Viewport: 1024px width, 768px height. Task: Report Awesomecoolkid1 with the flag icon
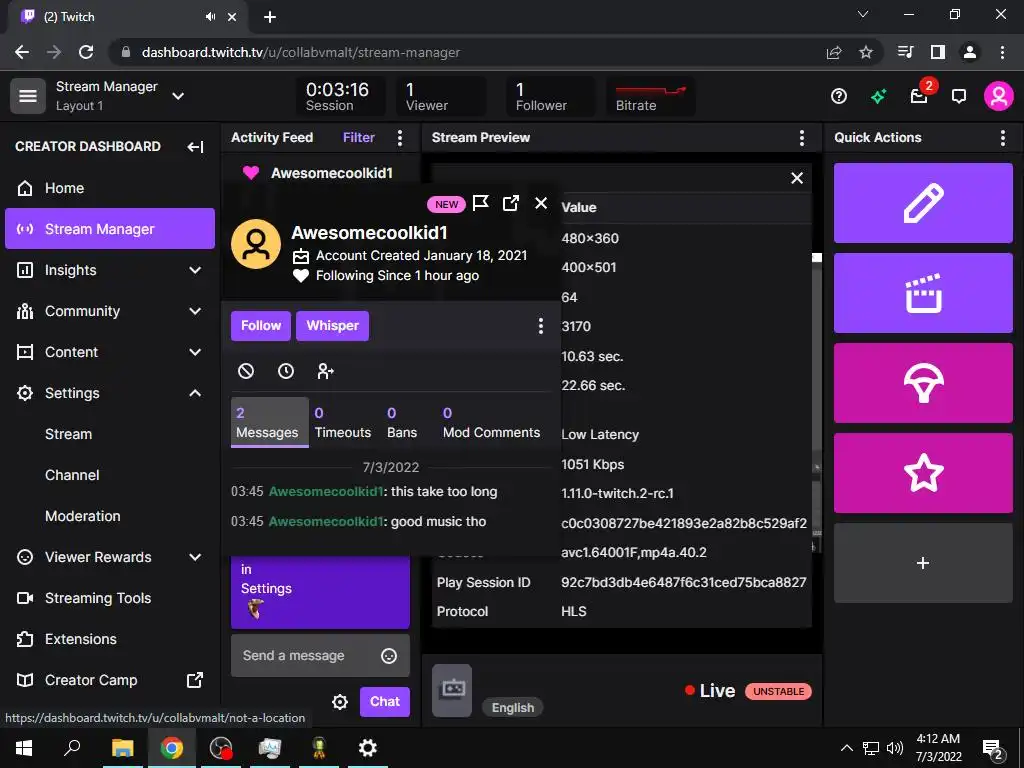481,204
